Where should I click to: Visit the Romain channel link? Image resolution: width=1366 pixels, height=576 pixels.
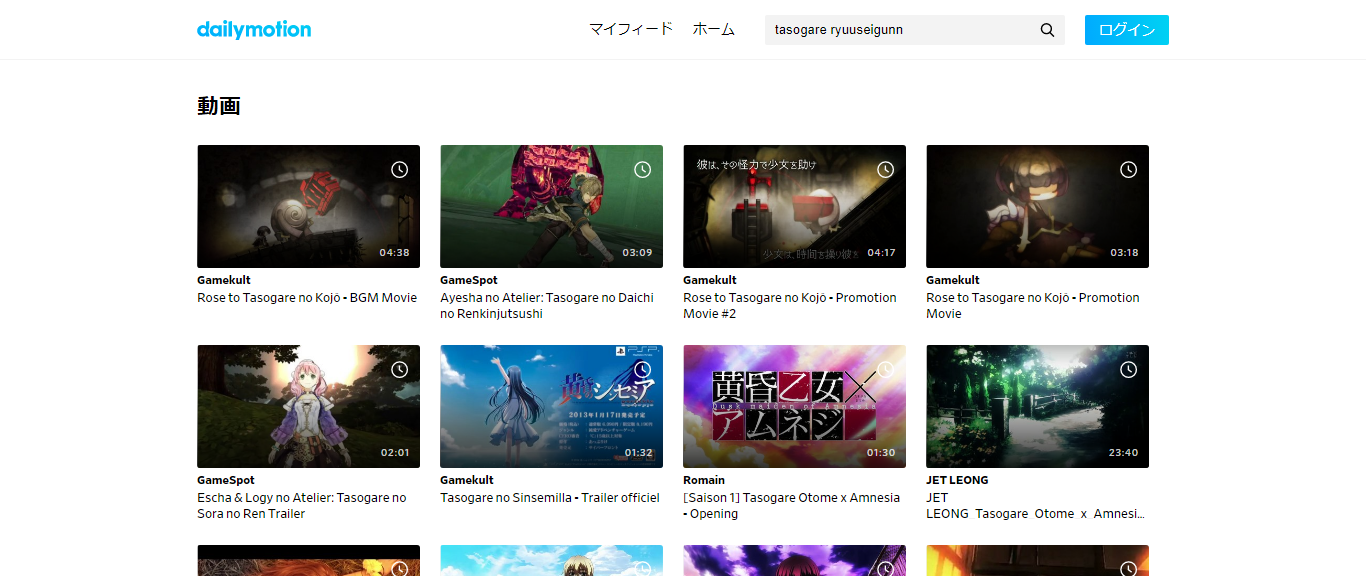coord(704,480)
